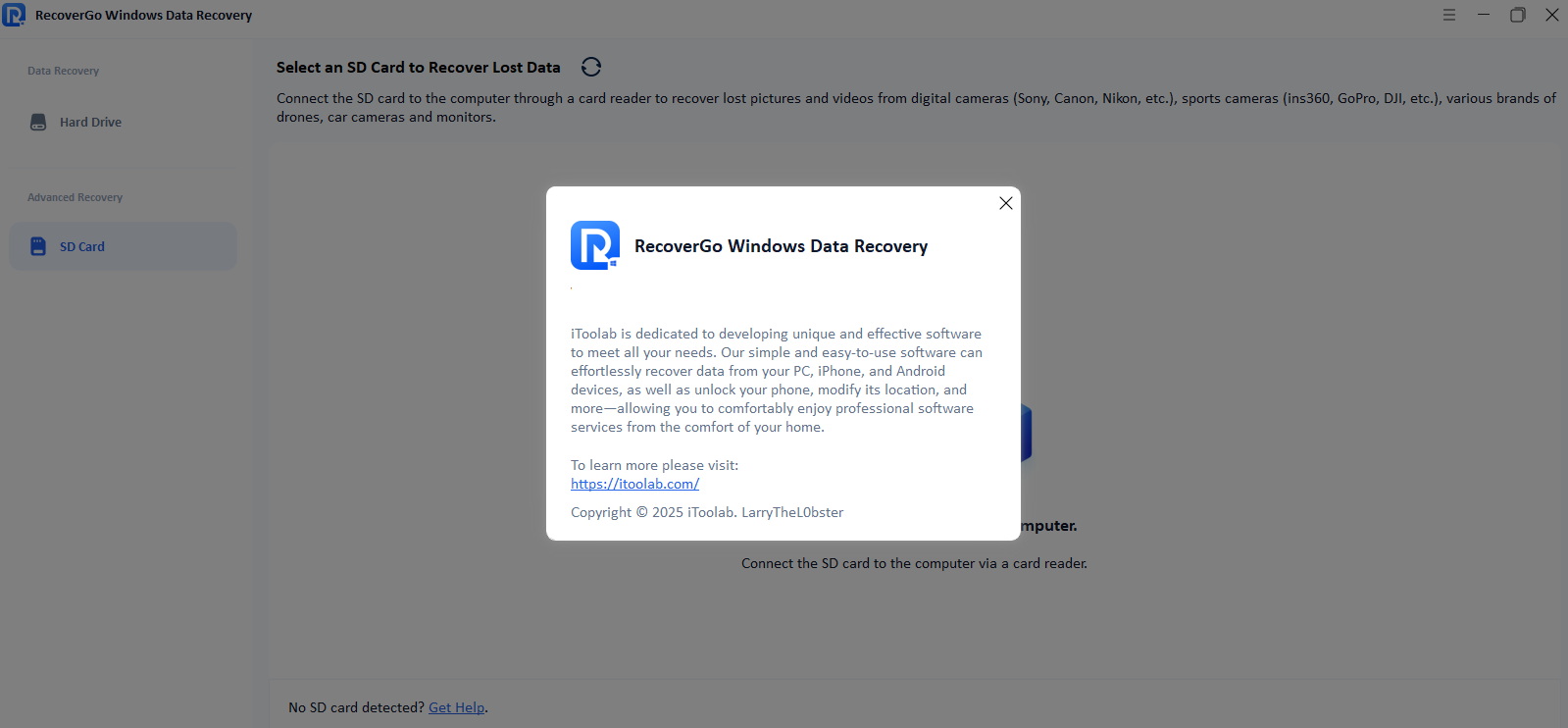Image resolution: width=1568 pixels, height=728 pixels.
Task: Close the RecoverGo application window
Action: click(x=1551, y=15)
